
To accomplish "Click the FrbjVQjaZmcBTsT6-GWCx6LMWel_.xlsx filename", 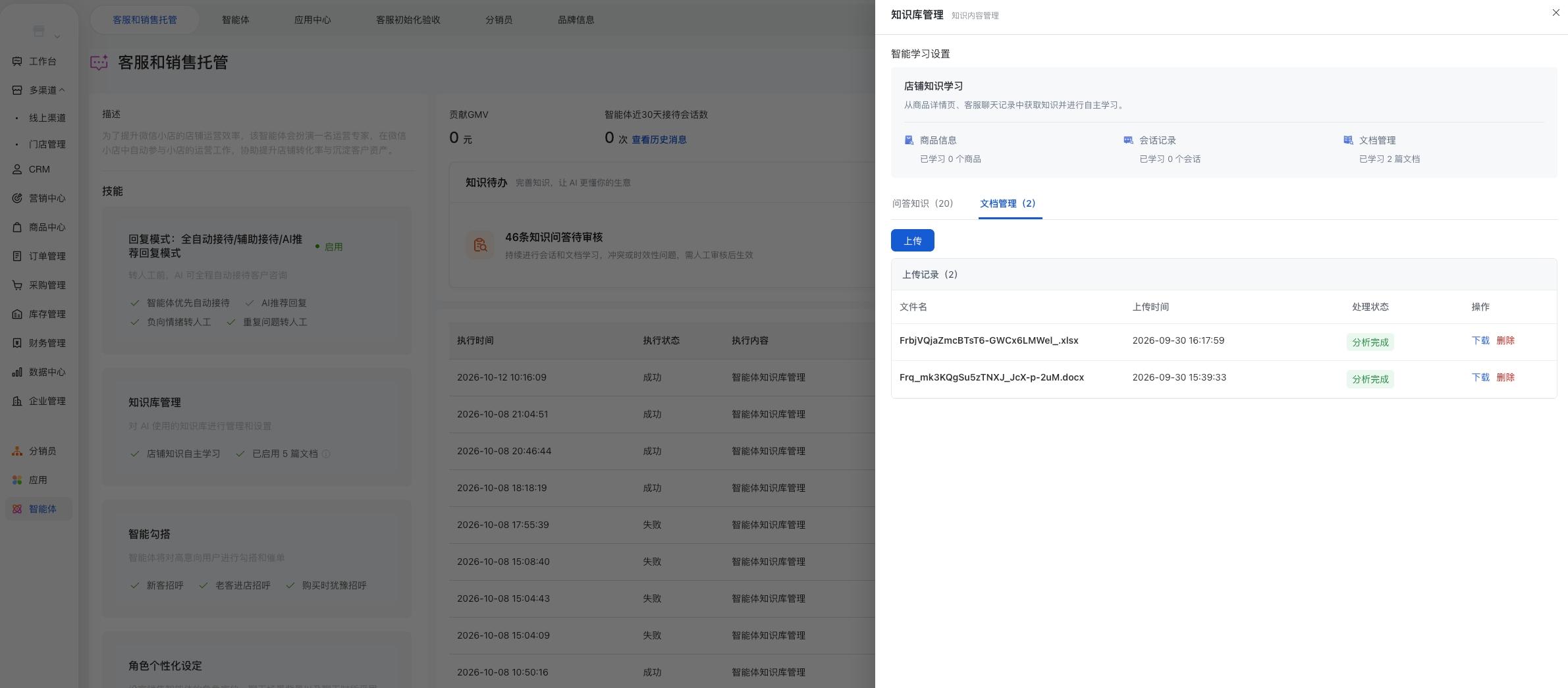I will 989,340.
